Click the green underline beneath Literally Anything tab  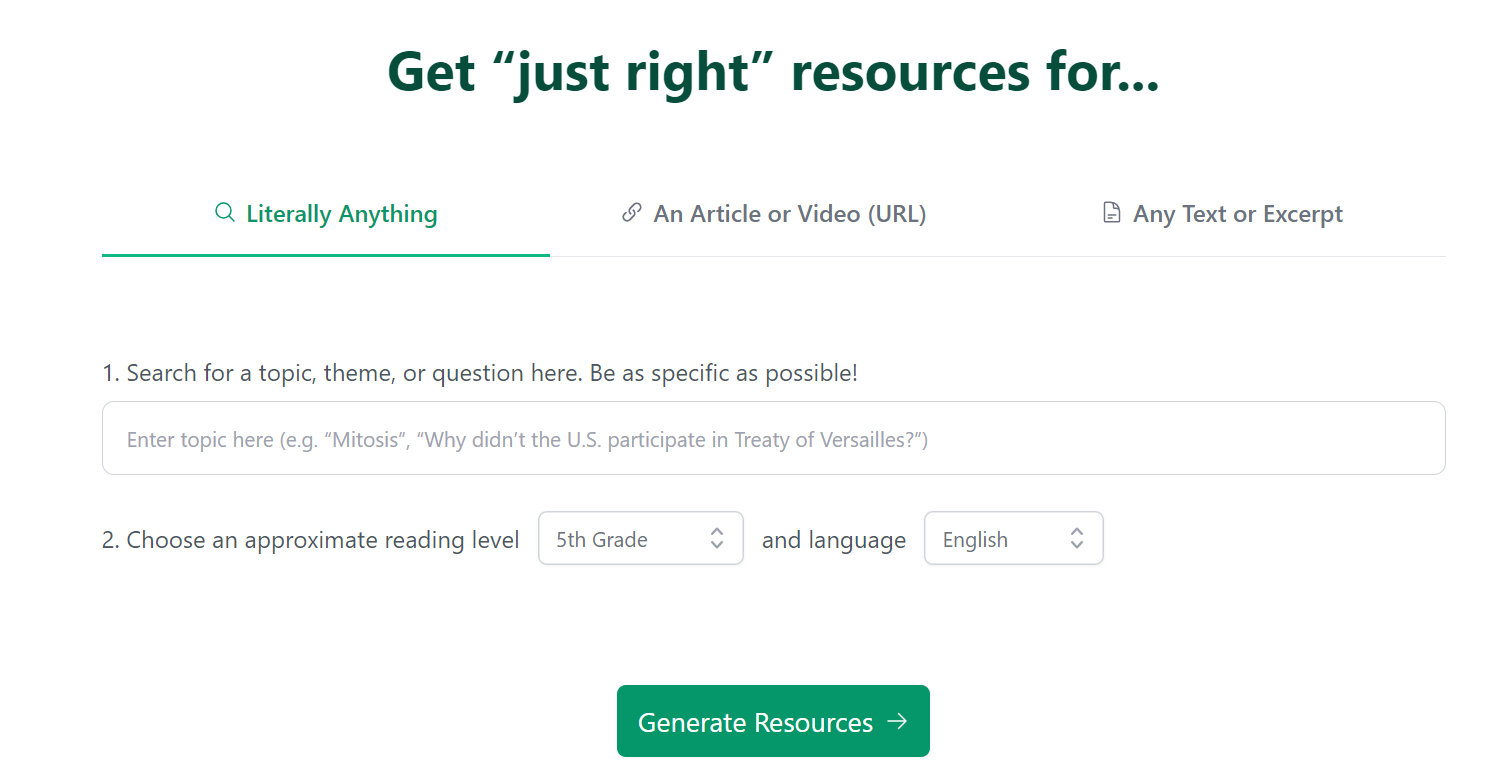pyautogui.click(x=325, y=255)
